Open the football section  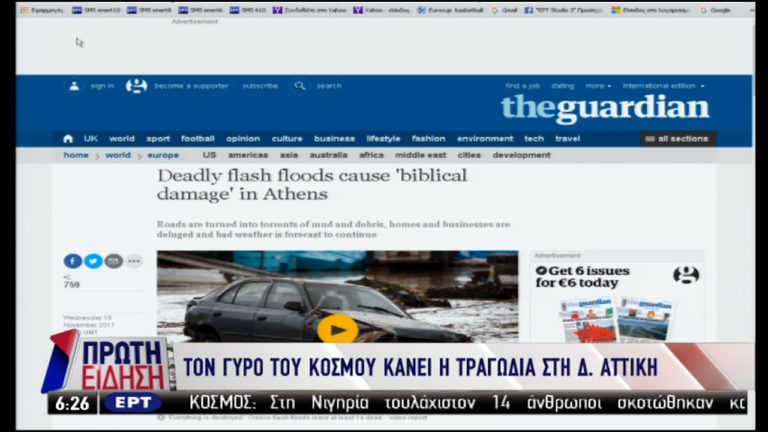(197, 139)
